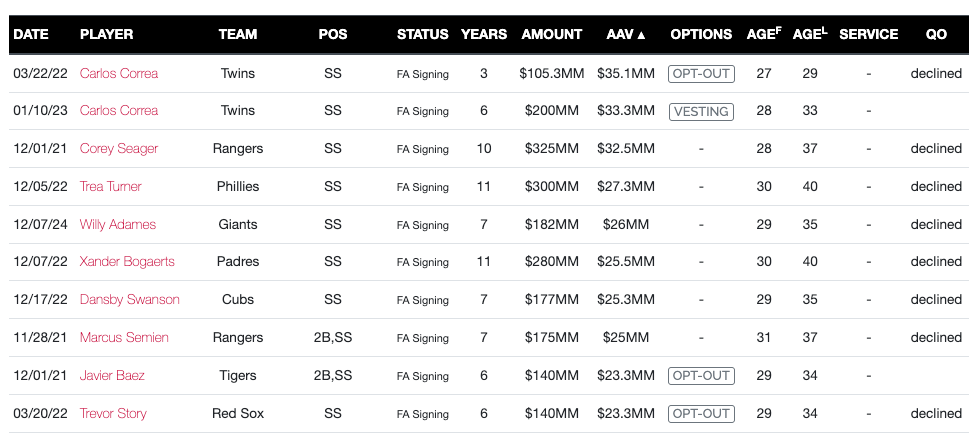The image size is (979, 438).
Task: Click the OPT-OUT badge in Trevor Story's row
Action: click(701, 413)
